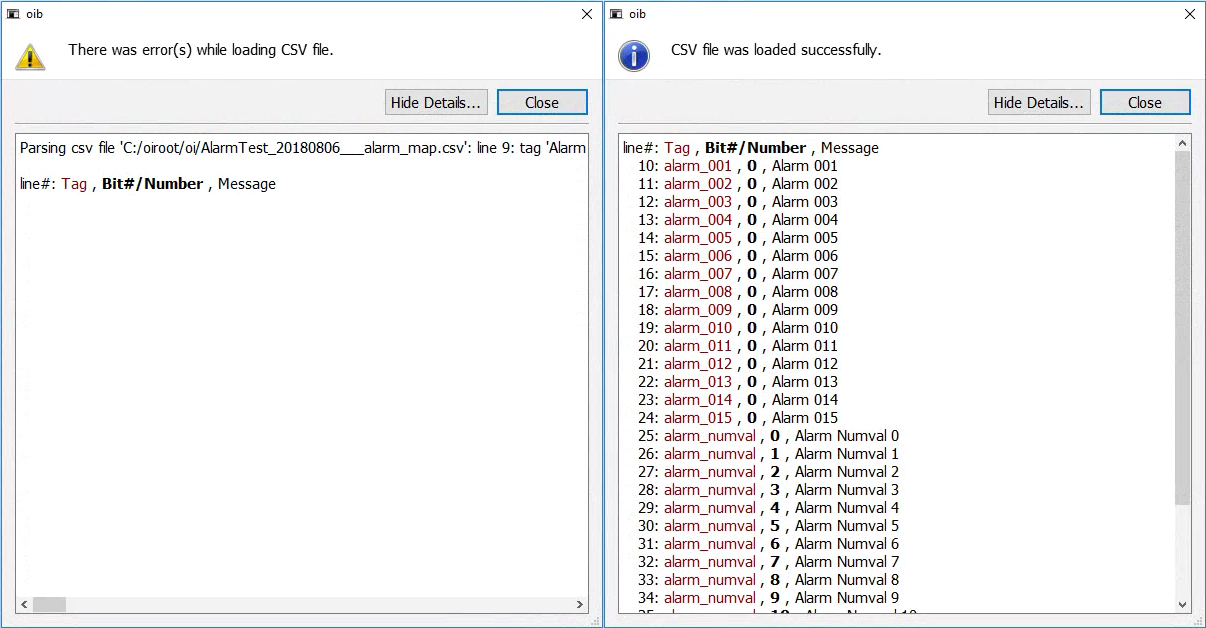Select the alarm_numval entry on line 25

(709, 435)
